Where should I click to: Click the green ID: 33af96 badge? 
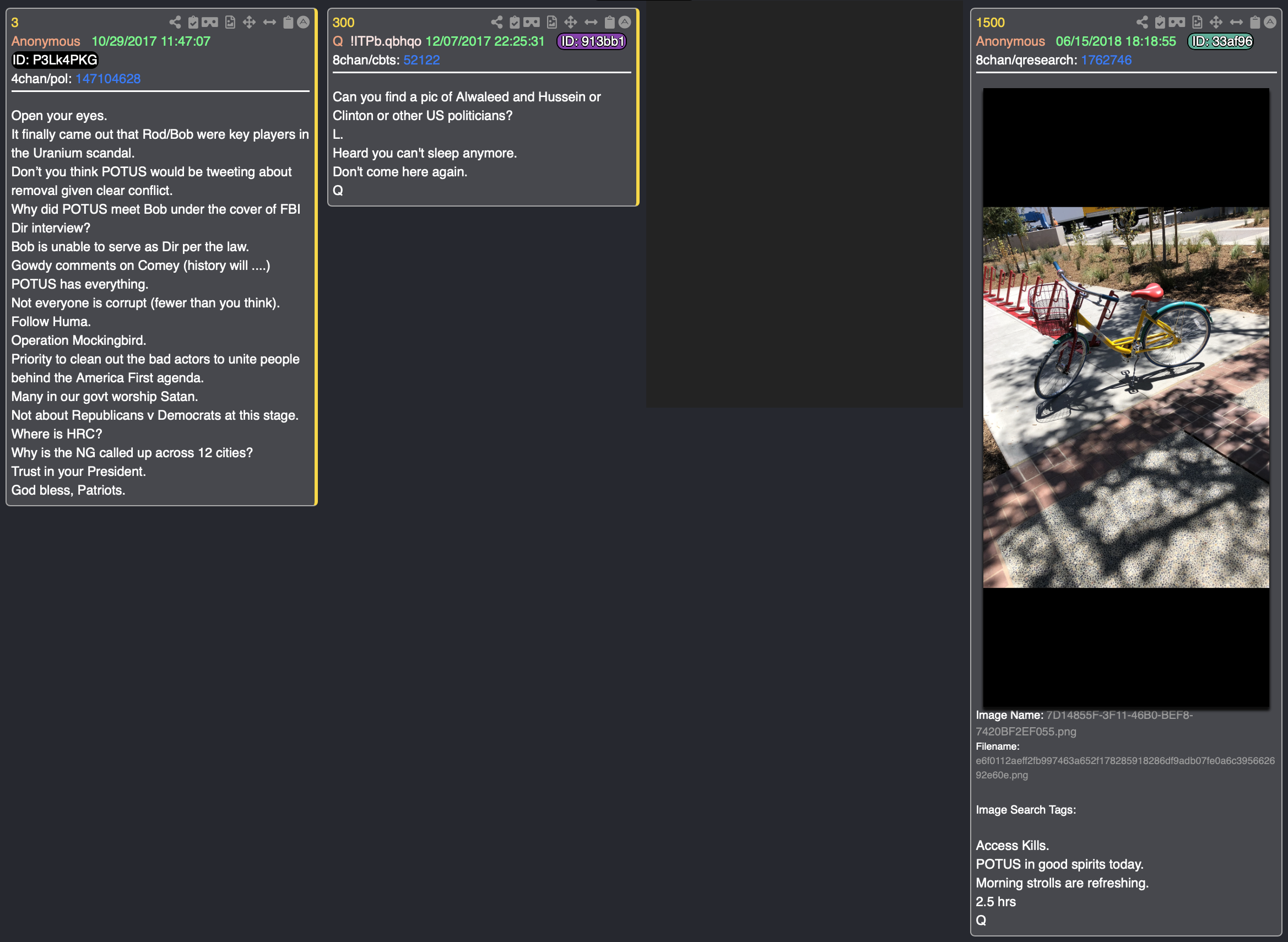[1220, 41]
